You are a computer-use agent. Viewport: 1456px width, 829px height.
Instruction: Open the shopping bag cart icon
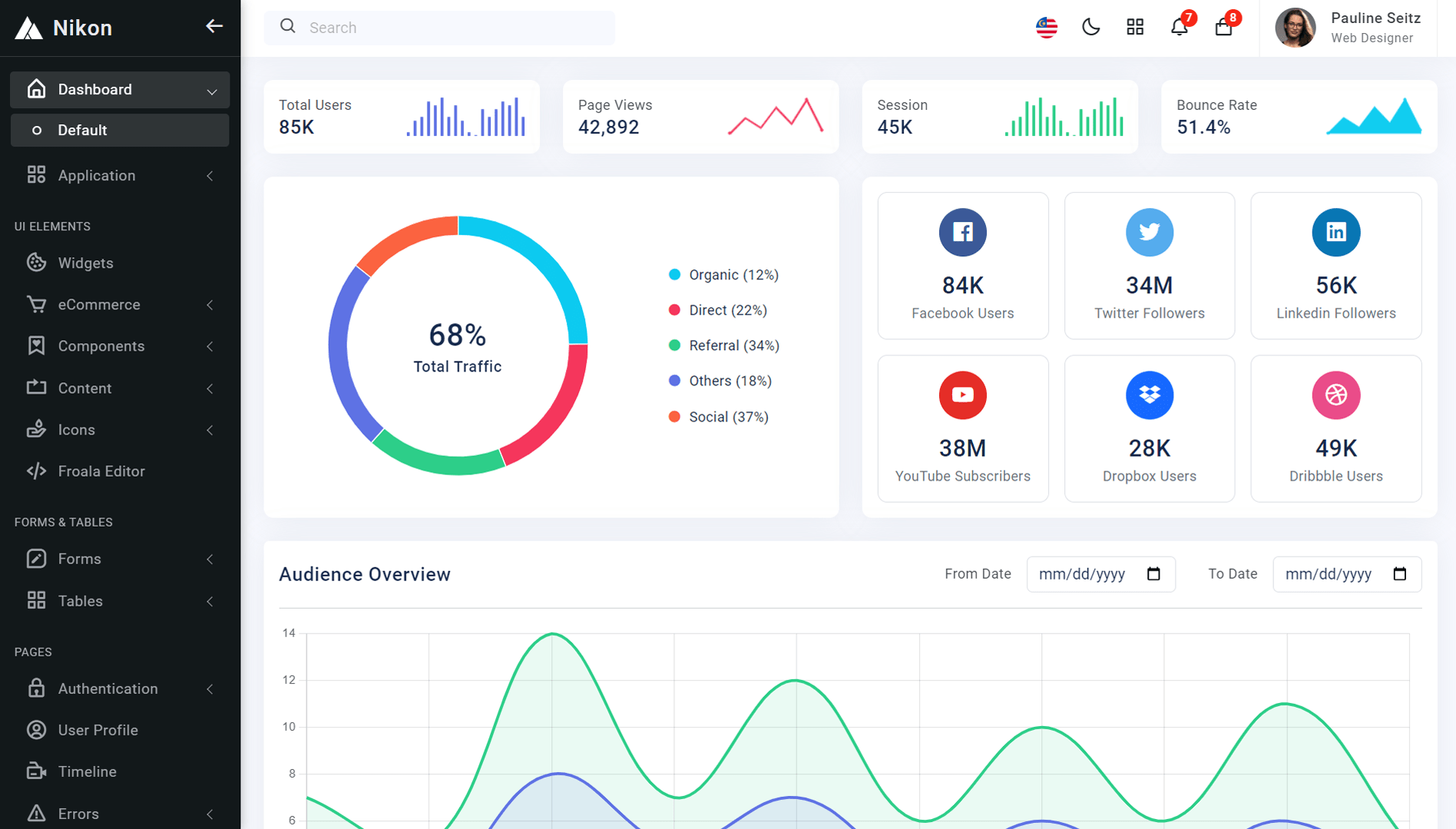tap(1223, 28)
